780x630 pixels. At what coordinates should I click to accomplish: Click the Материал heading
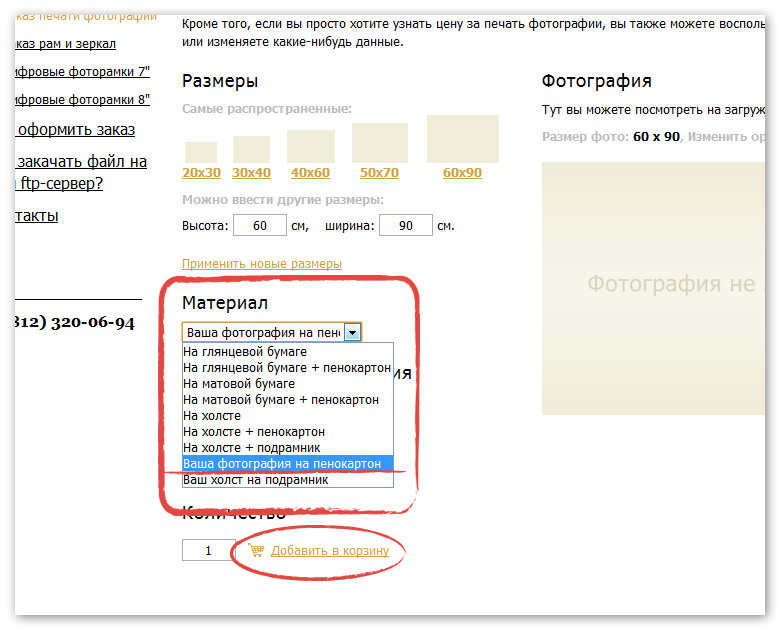(x=225, y=303)
